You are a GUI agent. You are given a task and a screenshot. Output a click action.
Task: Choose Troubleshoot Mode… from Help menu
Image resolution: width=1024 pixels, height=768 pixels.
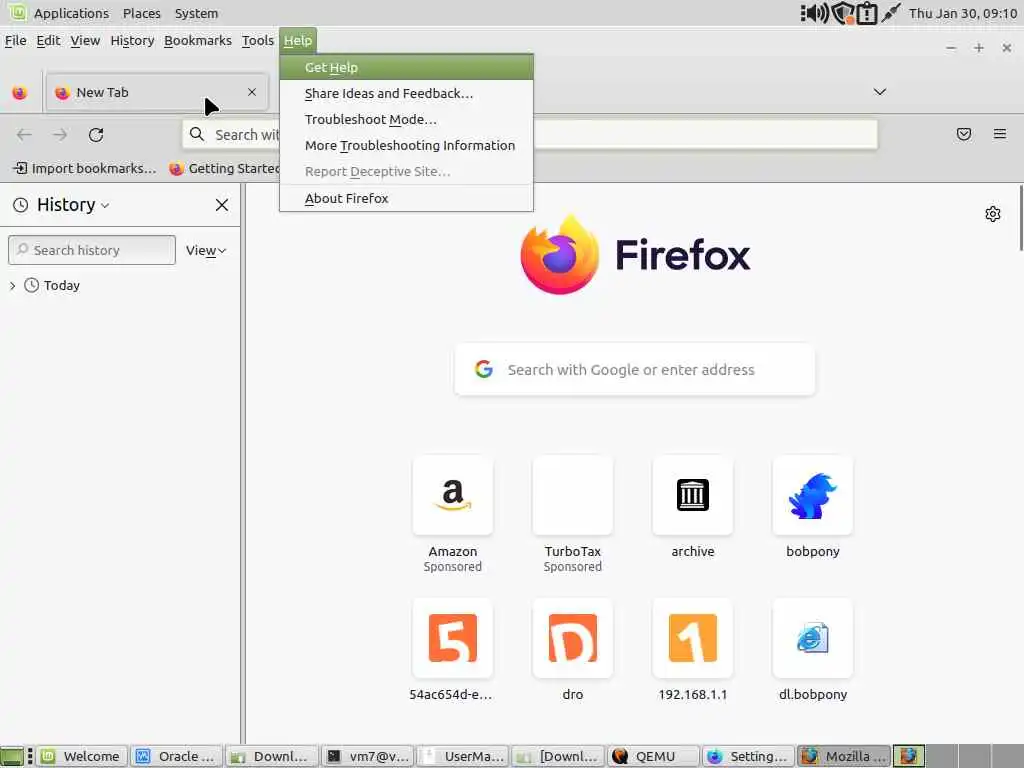tap(406, 120)
